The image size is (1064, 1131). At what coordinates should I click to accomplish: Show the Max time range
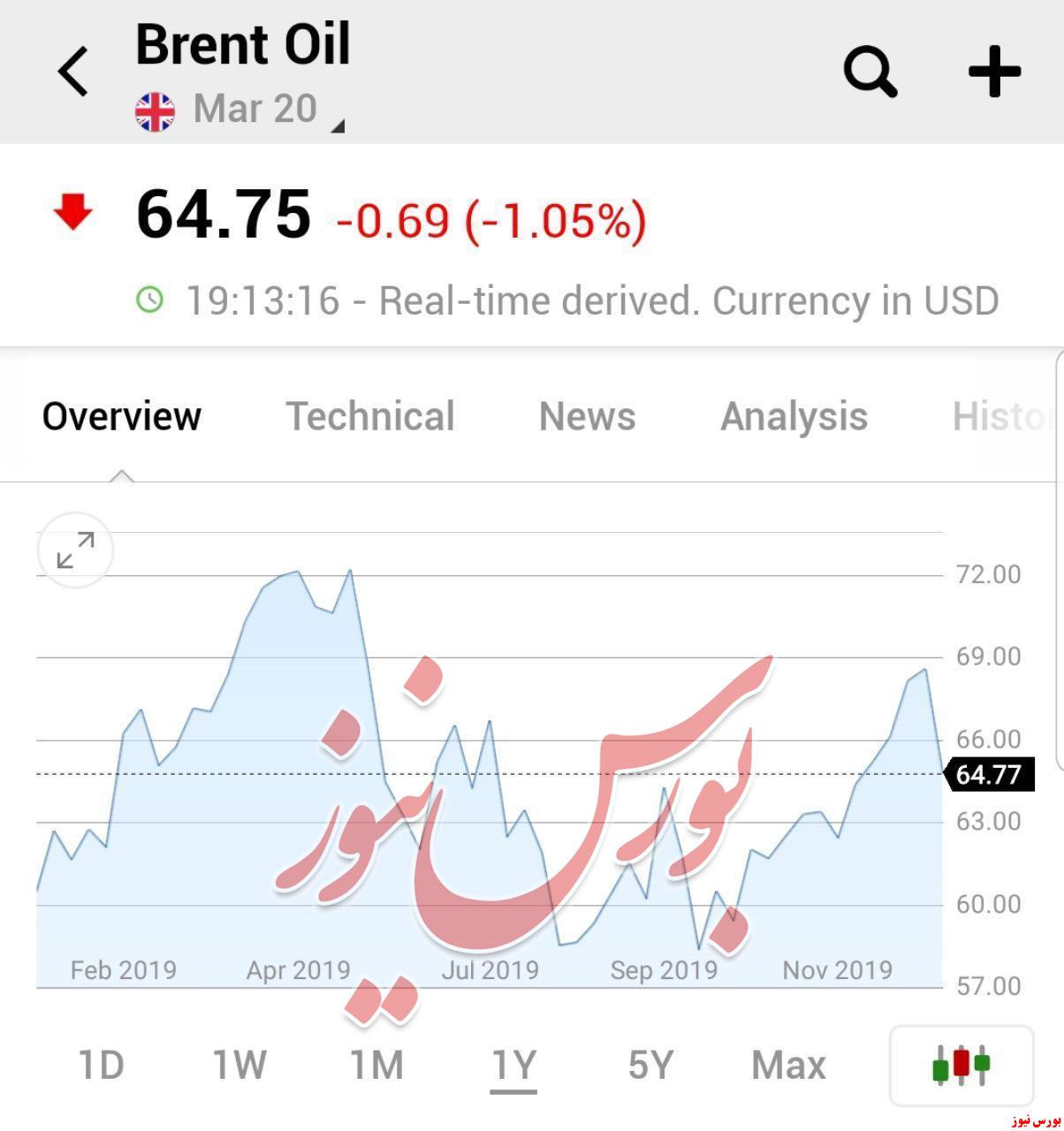point(788,1065)
